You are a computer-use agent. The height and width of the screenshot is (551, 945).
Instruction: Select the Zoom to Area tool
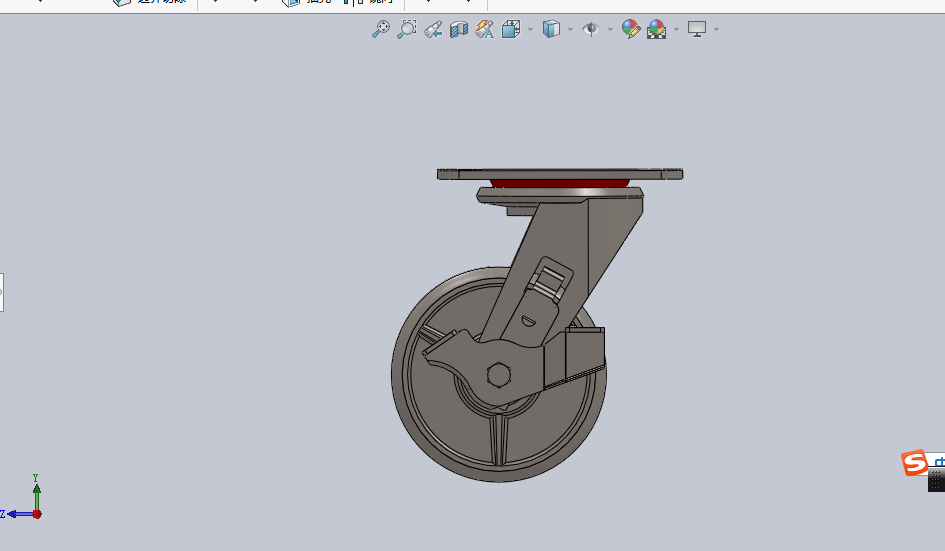407,29
